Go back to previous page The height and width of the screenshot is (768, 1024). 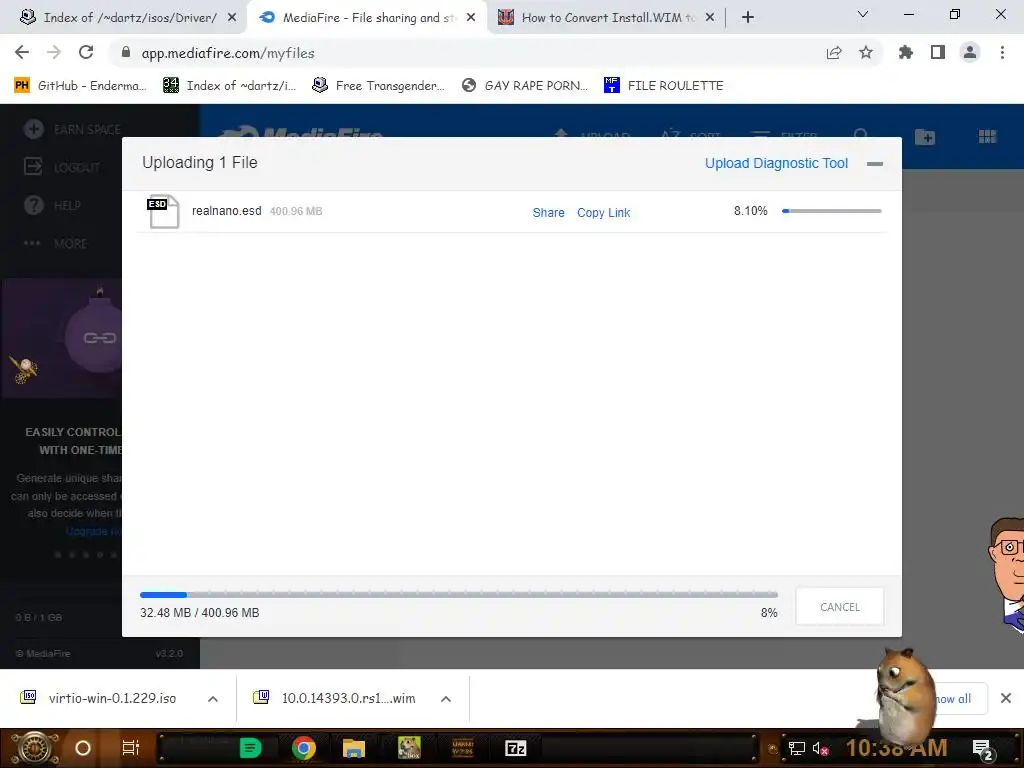[x=22, y=52]
